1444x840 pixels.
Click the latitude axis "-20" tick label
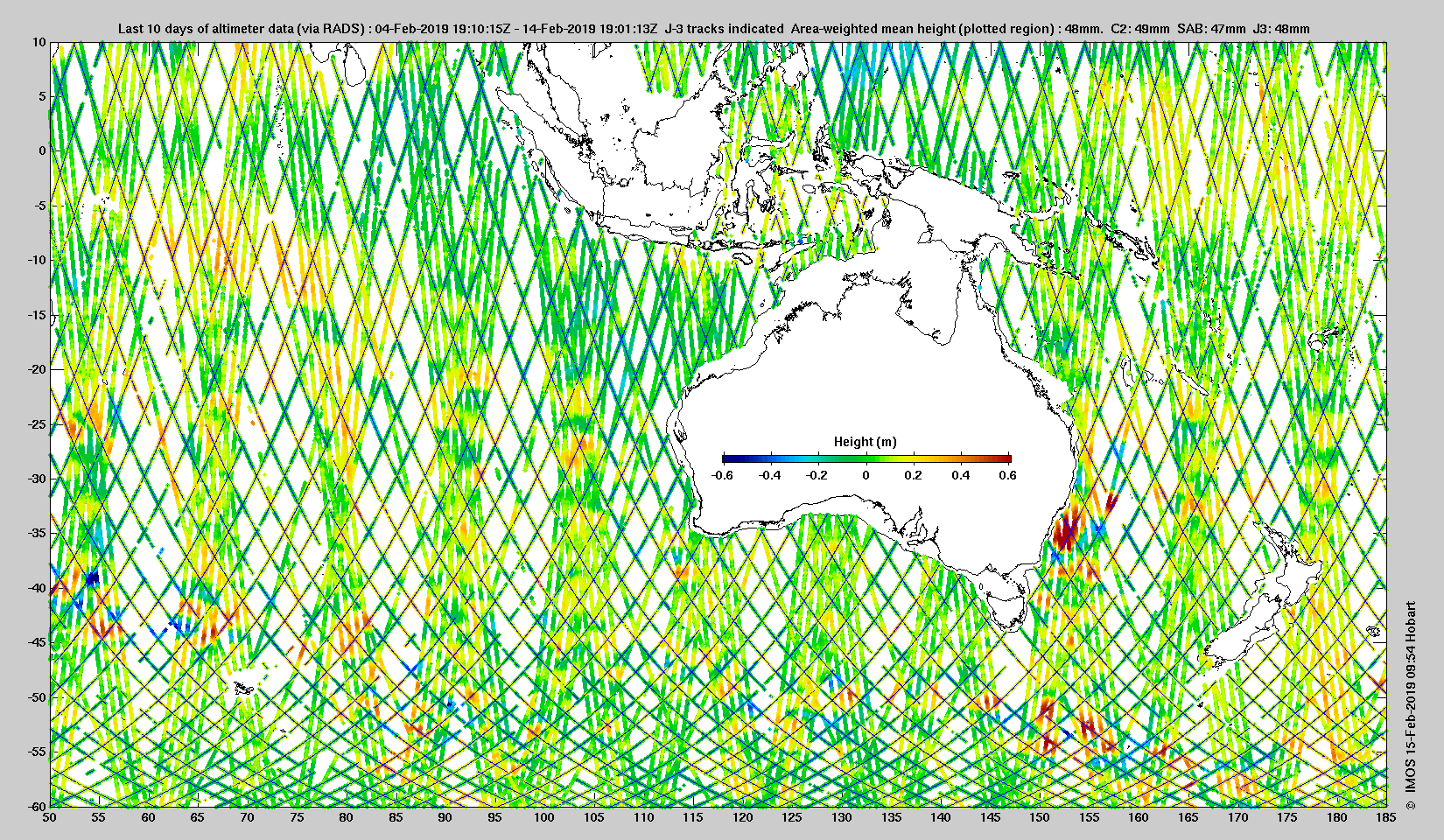point(36,369)
